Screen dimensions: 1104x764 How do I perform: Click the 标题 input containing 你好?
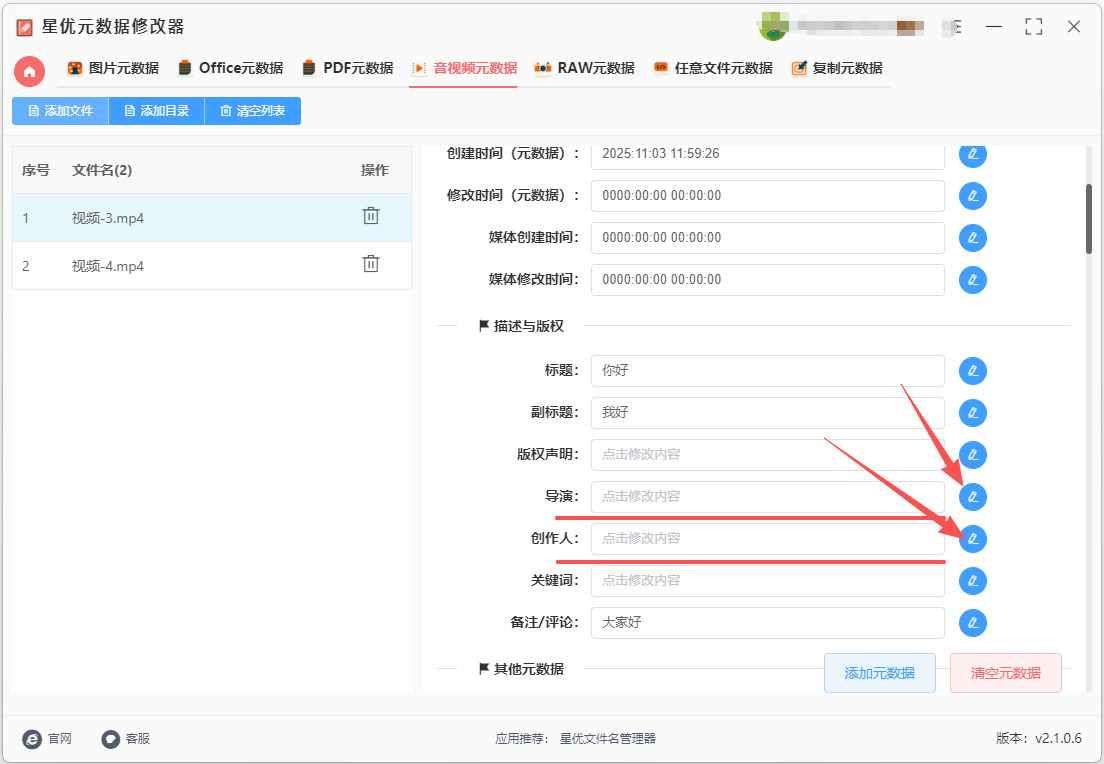[767, 371]
